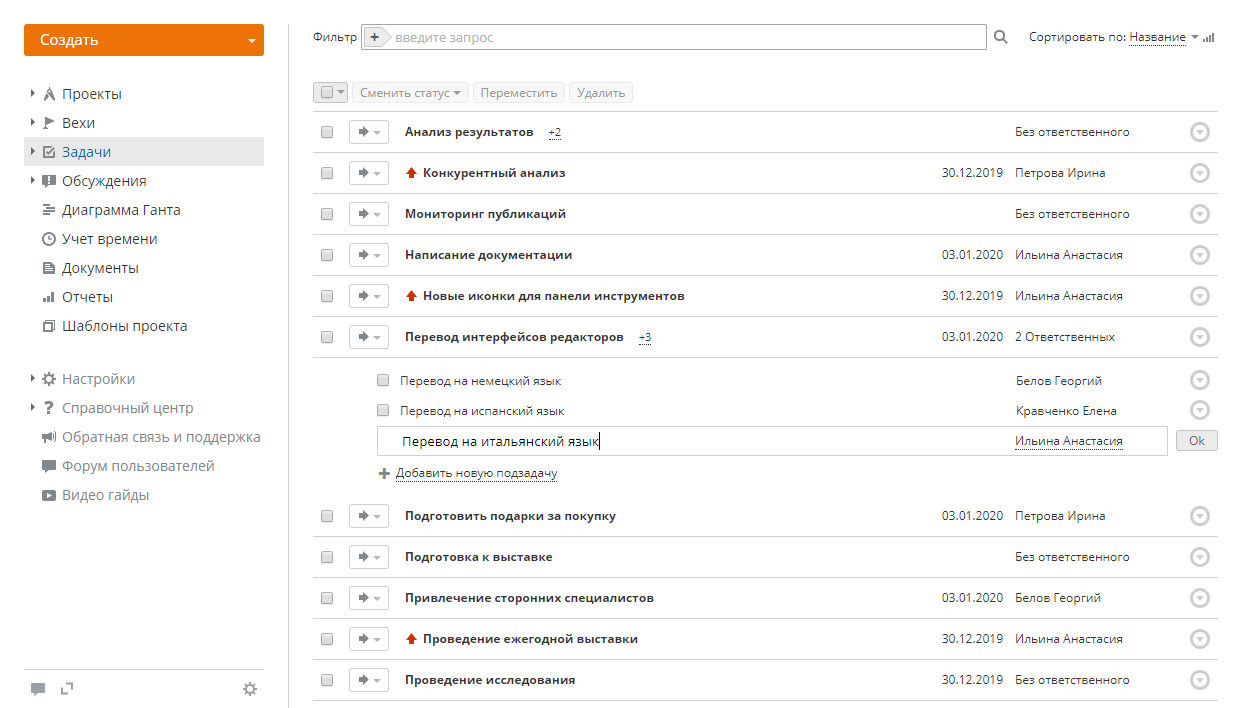
Task: Open Форум пользователей in the sidebar
Action: click(138, 466)
